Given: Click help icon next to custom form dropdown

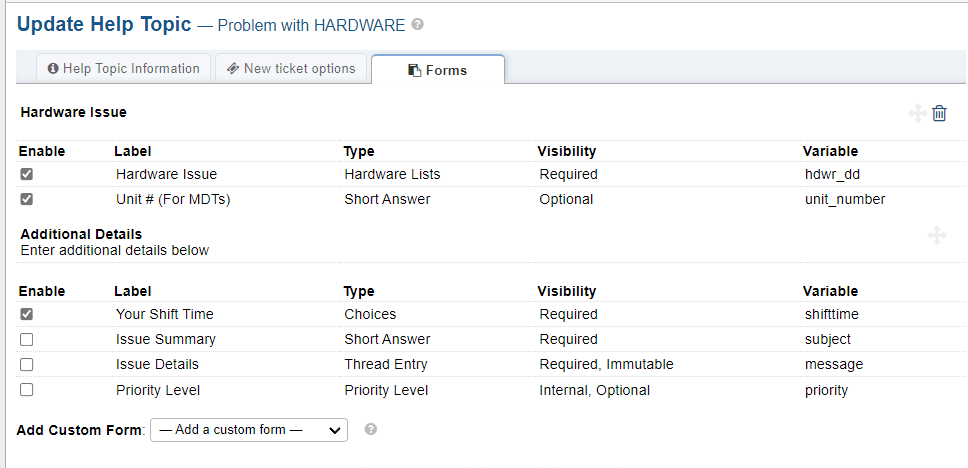Looking at the screenshot, I should point(371,430).
